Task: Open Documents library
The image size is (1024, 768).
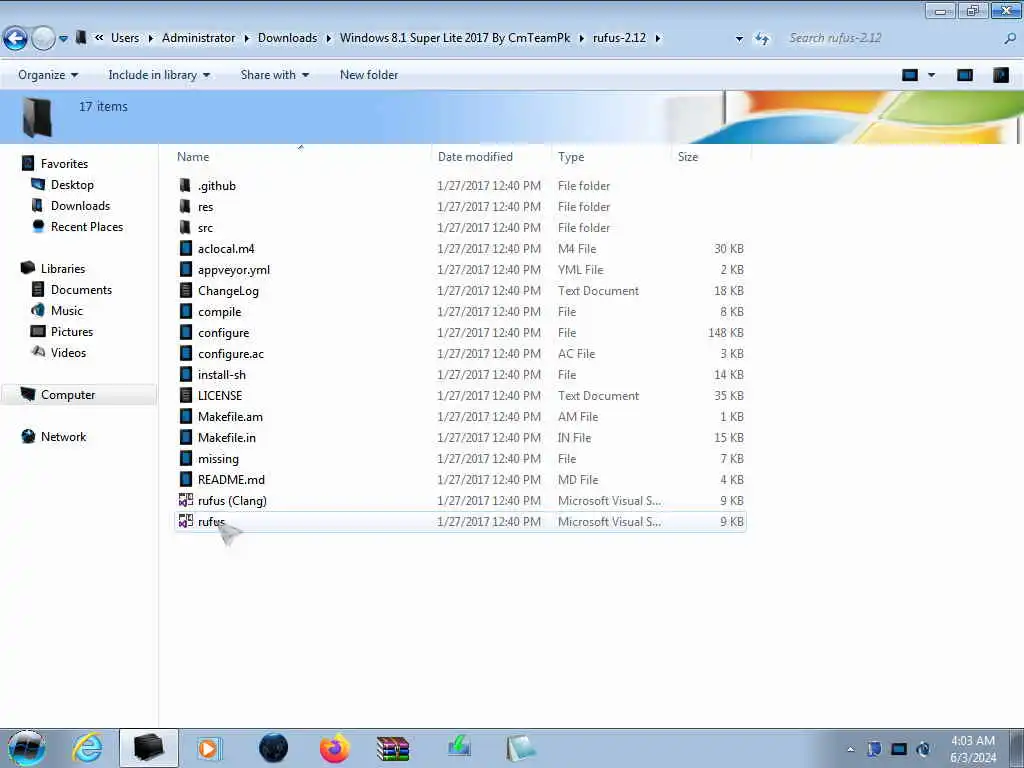Action: click(81, 289)
